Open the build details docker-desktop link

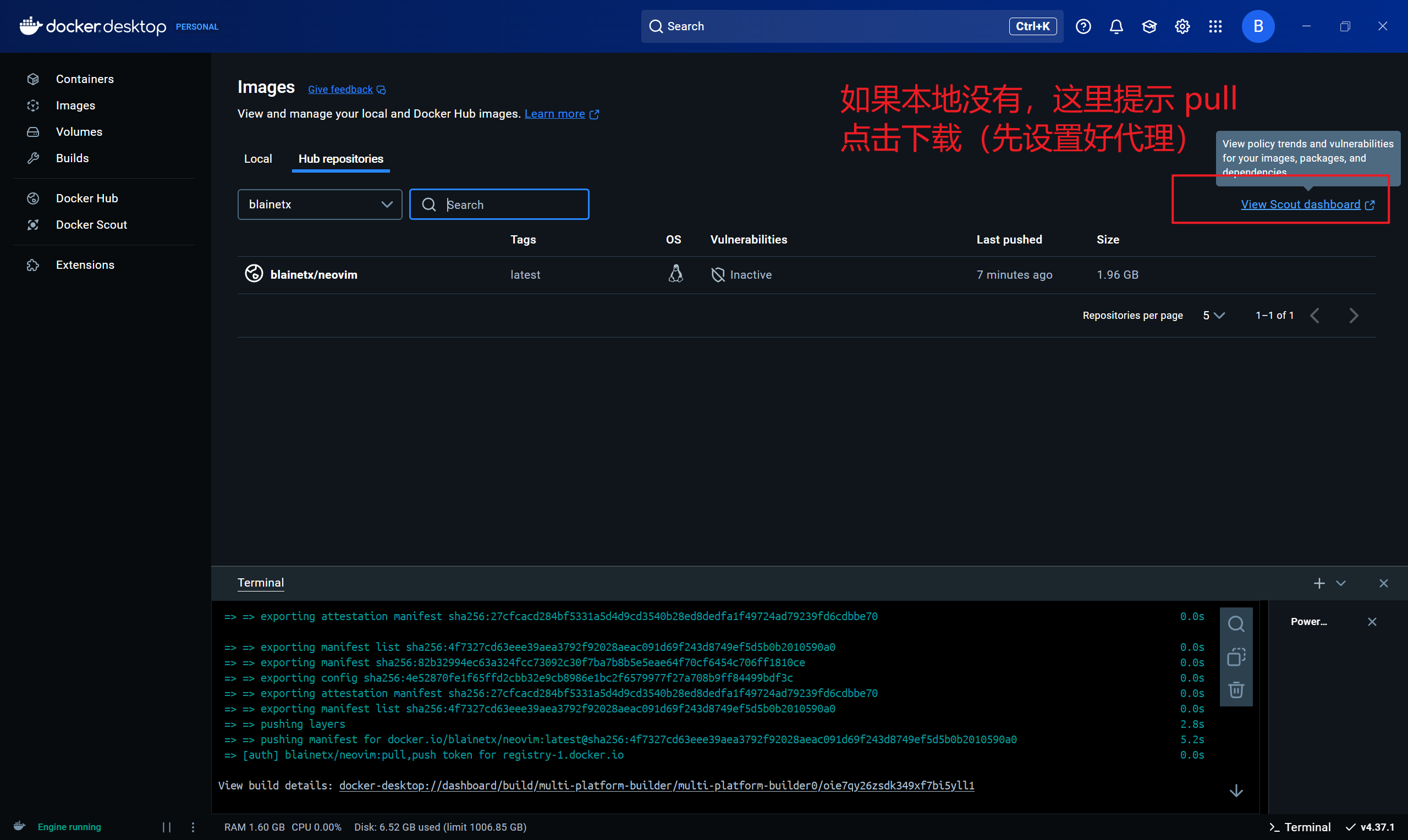[x=657, y=786]
